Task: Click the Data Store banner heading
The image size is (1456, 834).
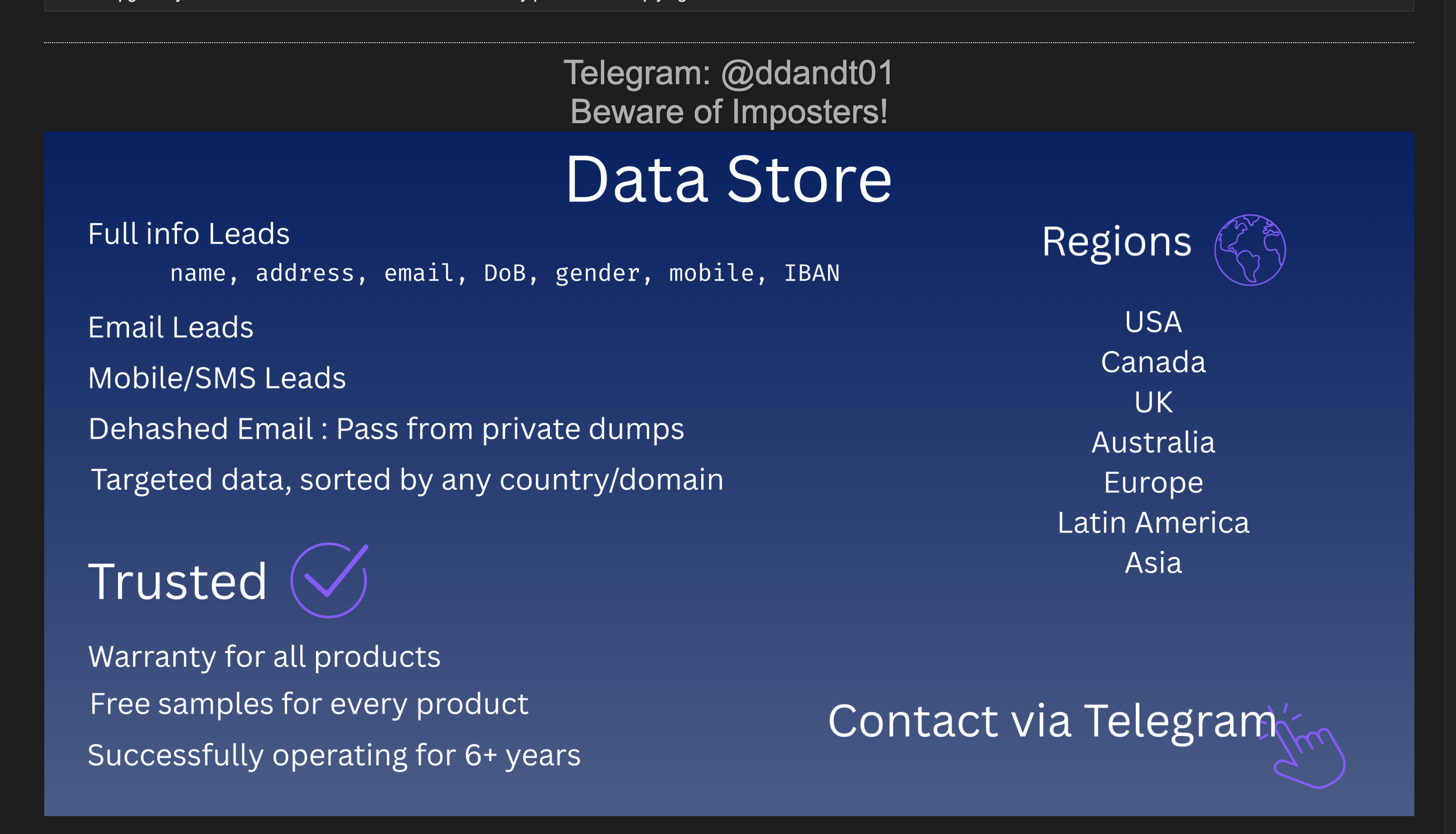Action: 729,180
